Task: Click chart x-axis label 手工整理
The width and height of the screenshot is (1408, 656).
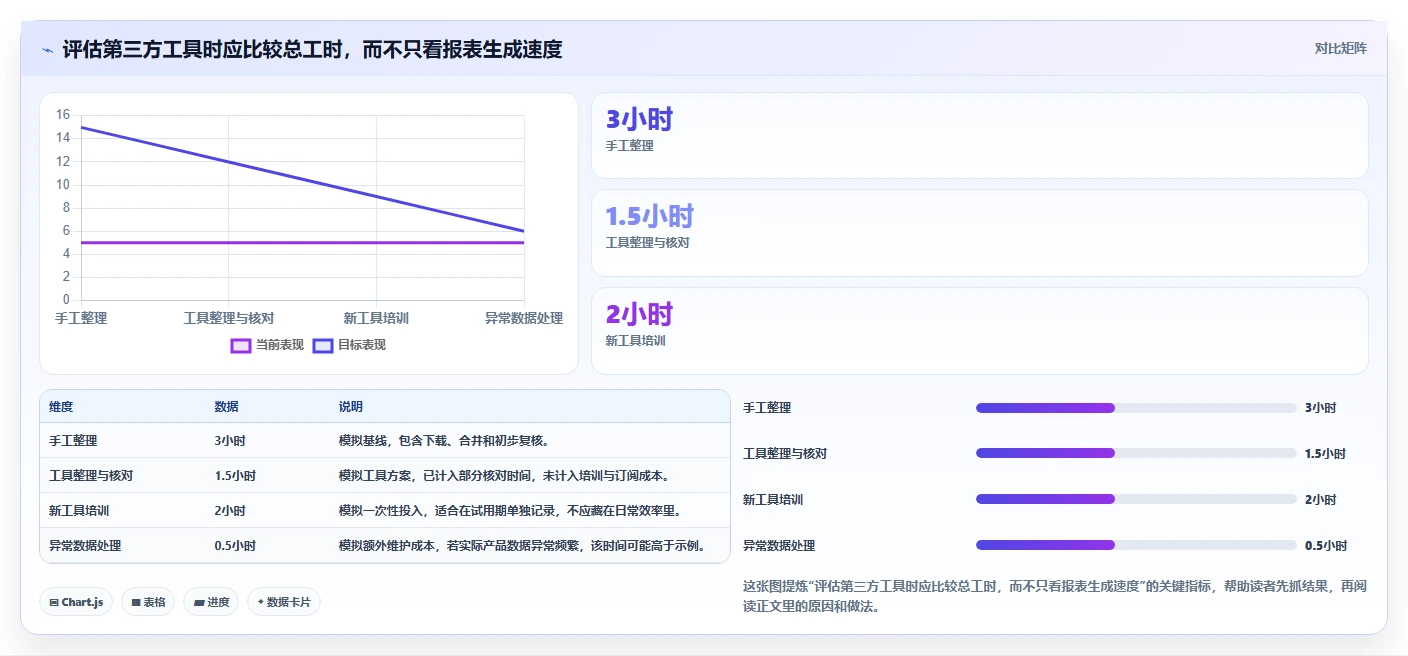Action: (81, 318)
